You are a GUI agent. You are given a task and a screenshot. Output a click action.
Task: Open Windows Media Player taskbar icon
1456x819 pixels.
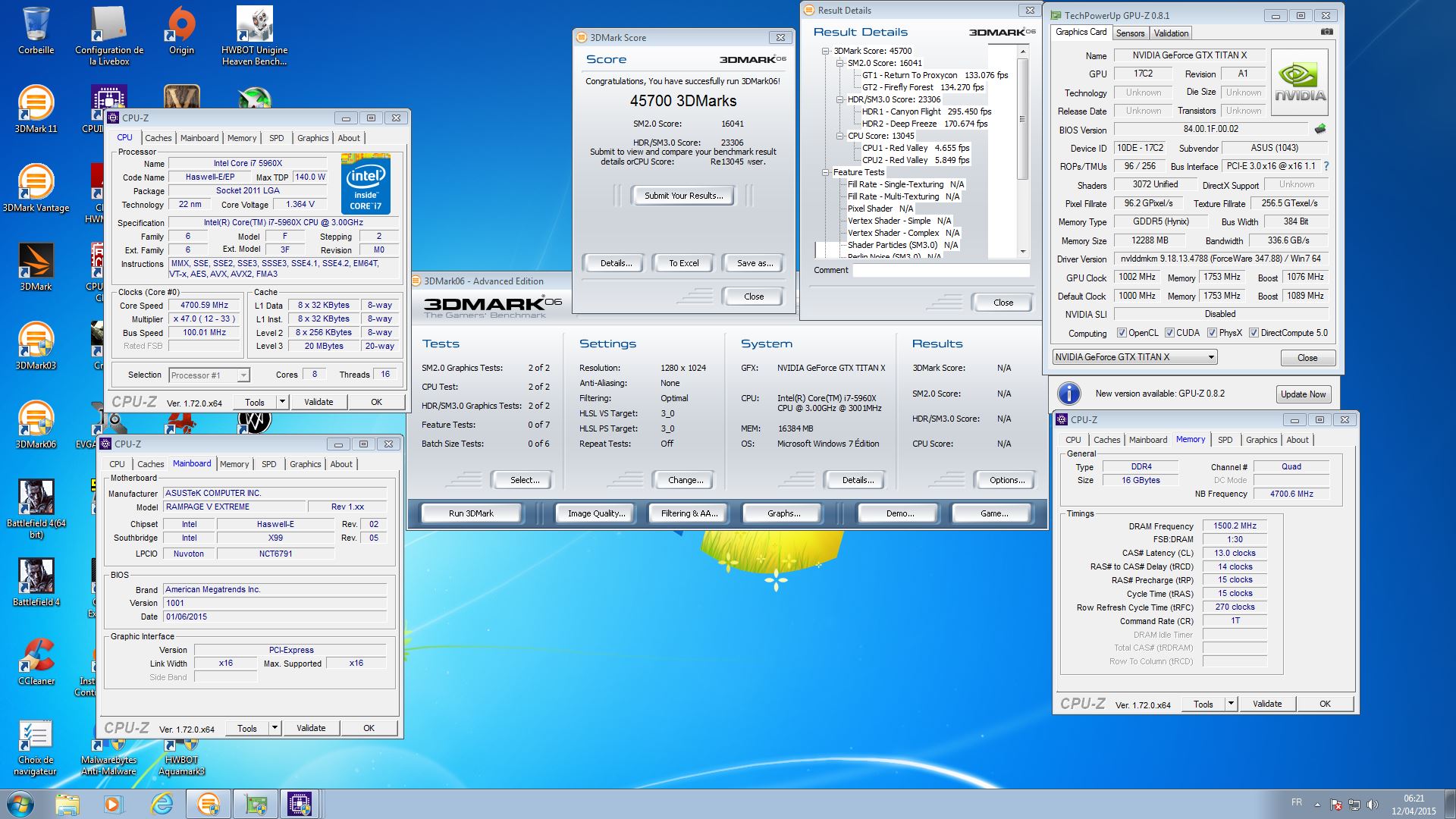tap(114, 804)
